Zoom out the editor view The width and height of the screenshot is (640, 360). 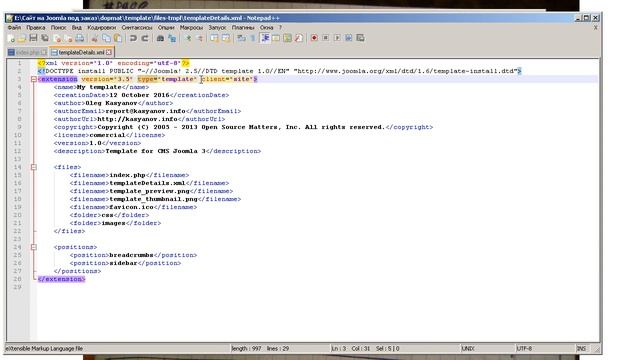(200, 38)
